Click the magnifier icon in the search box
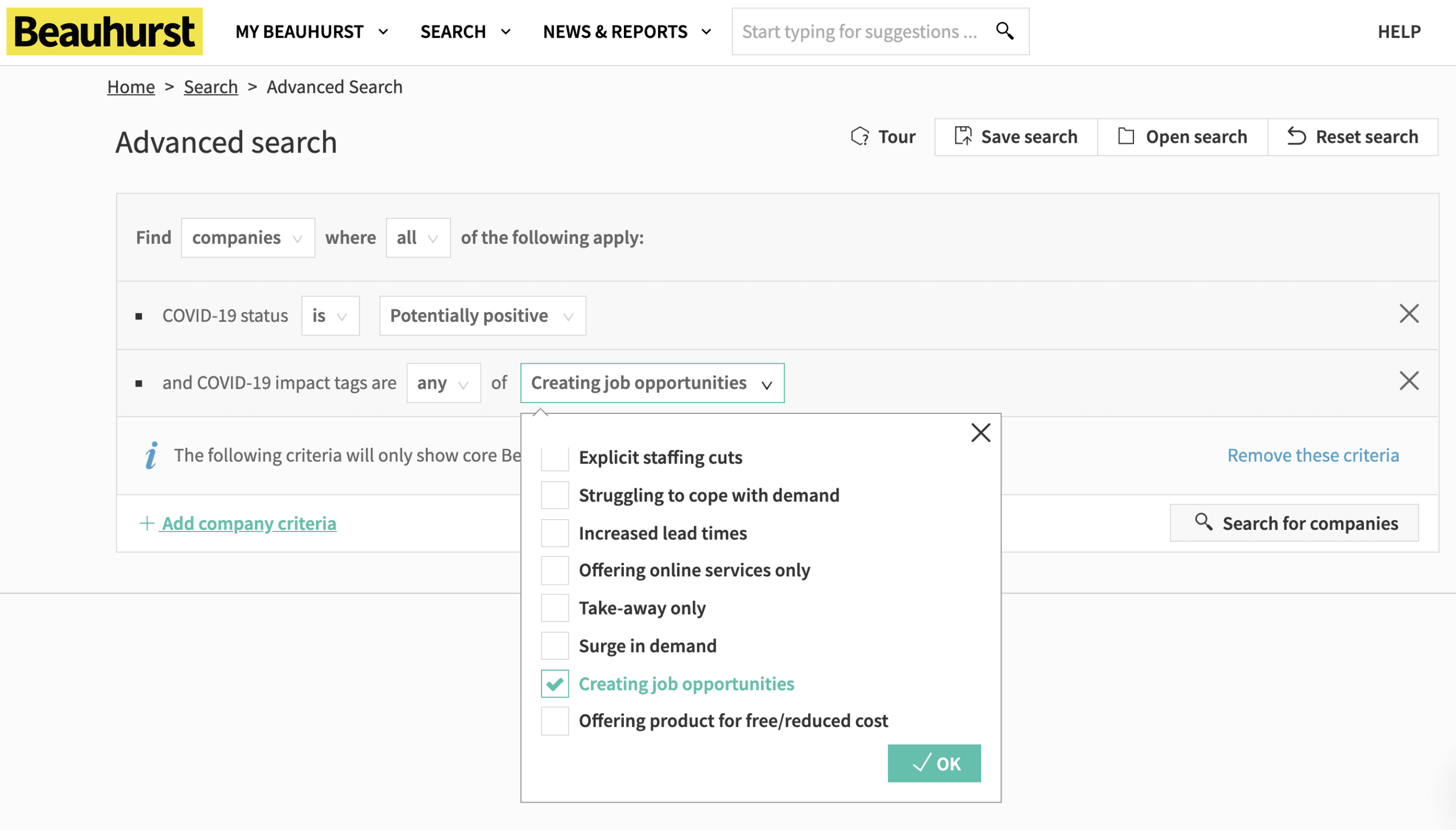 (x=1004, y=31)
